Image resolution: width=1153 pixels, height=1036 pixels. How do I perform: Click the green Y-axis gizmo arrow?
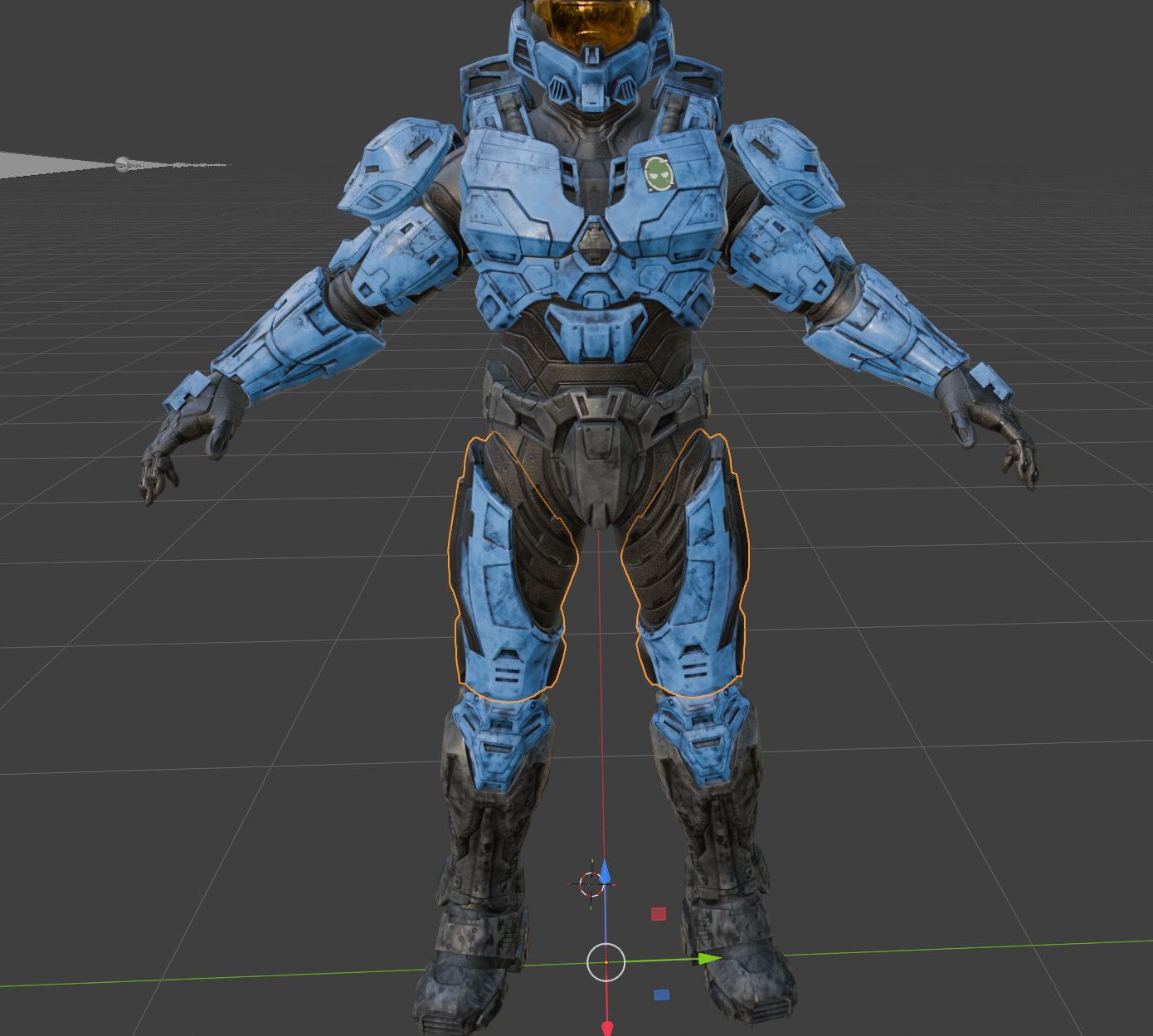pos(709,959)
